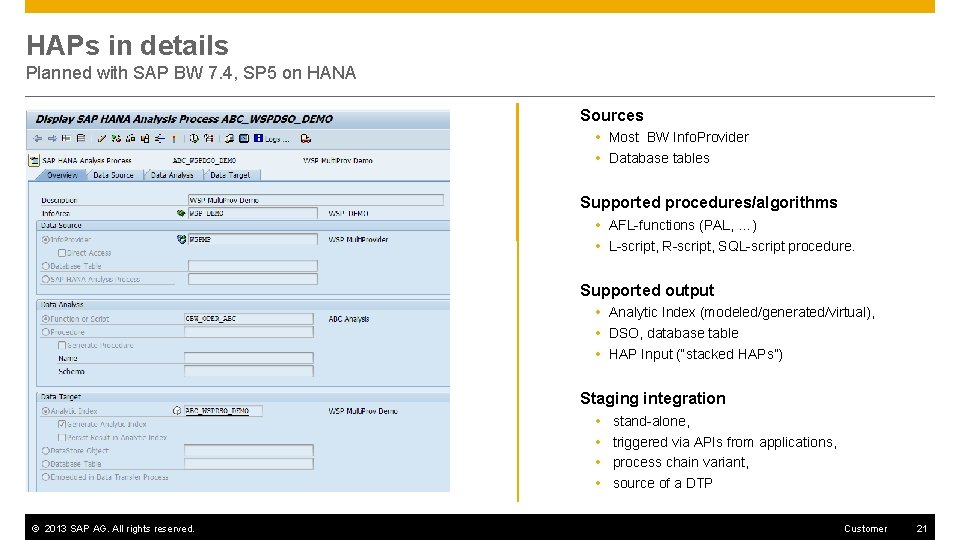Select the Database Table radio under Data Target
Screen dimensions: 960x540
tap(45, 464)
